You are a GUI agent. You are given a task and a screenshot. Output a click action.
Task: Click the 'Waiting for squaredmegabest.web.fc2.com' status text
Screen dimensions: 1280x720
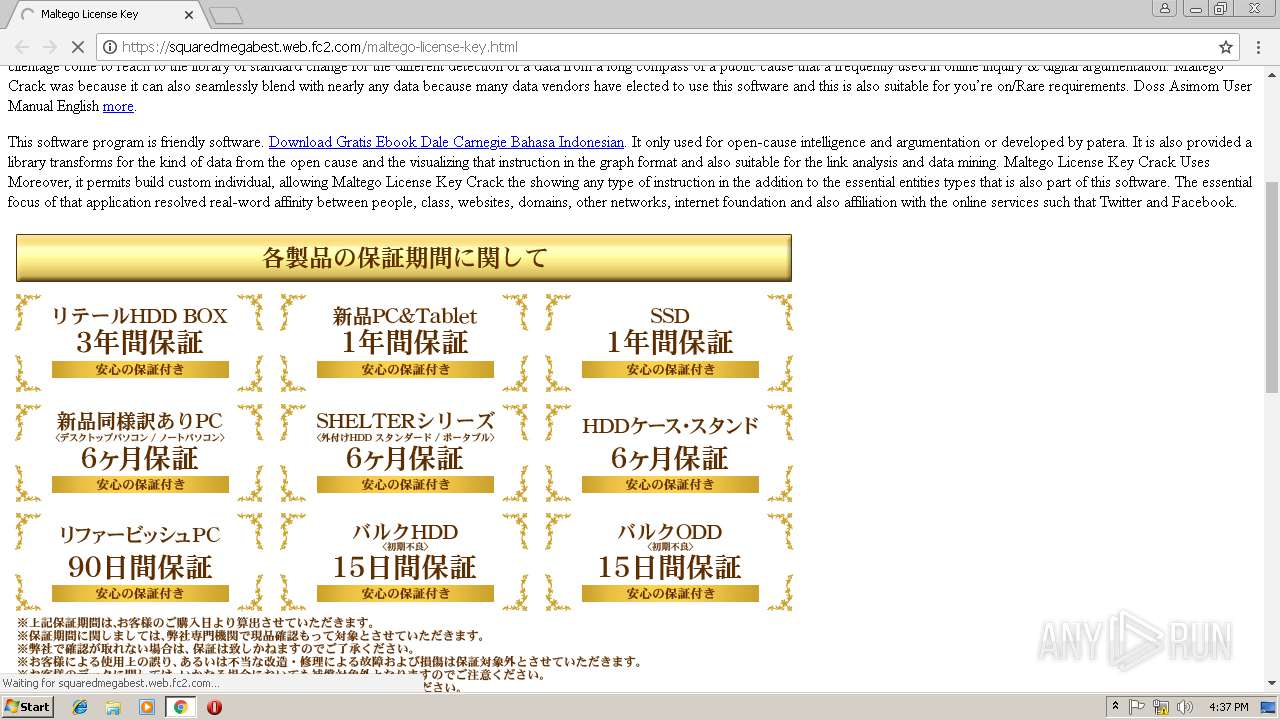(x=109, y=683)
